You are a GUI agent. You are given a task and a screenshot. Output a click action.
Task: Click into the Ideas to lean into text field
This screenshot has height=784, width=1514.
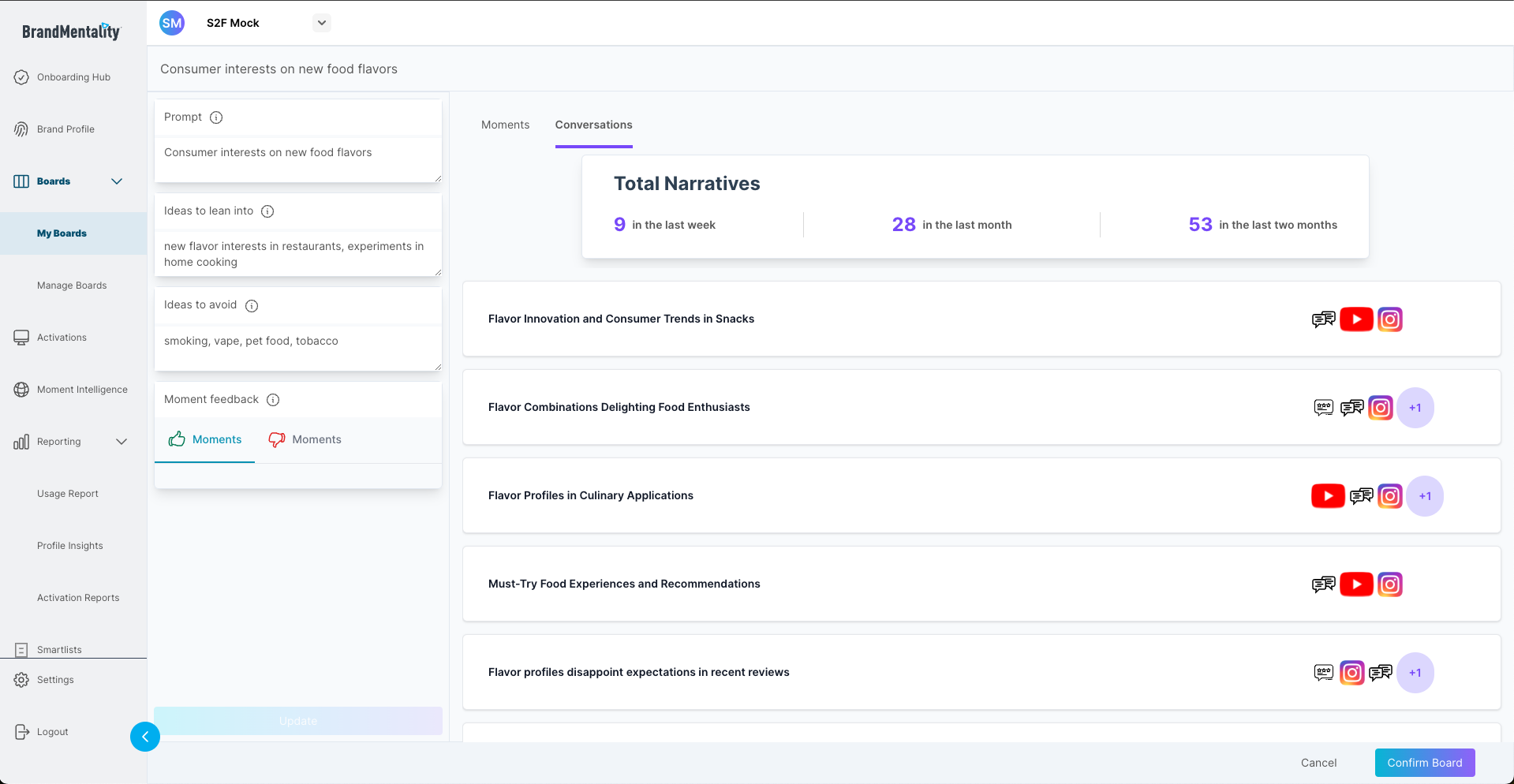297,254
